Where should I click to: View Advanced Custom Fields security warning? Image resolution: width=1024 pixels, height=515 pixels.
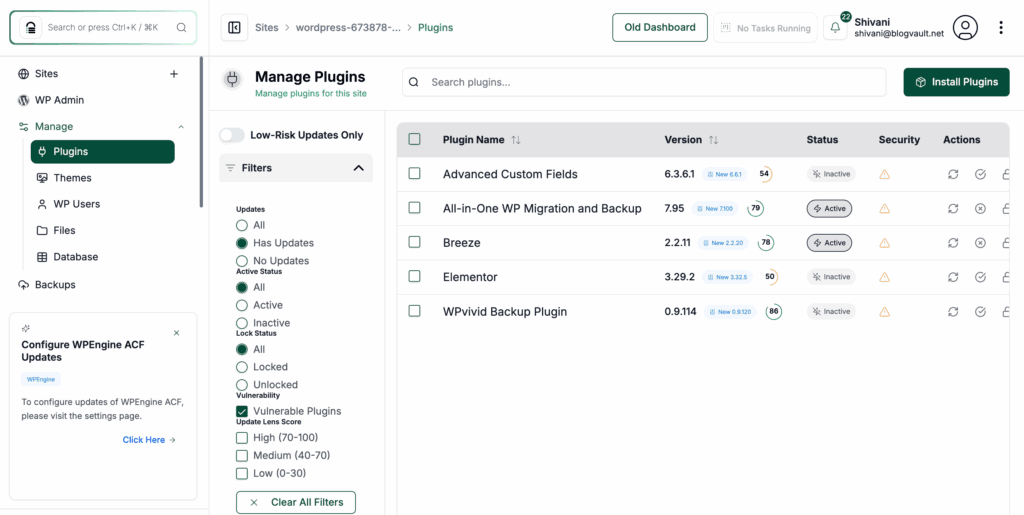tap(884, 174)
